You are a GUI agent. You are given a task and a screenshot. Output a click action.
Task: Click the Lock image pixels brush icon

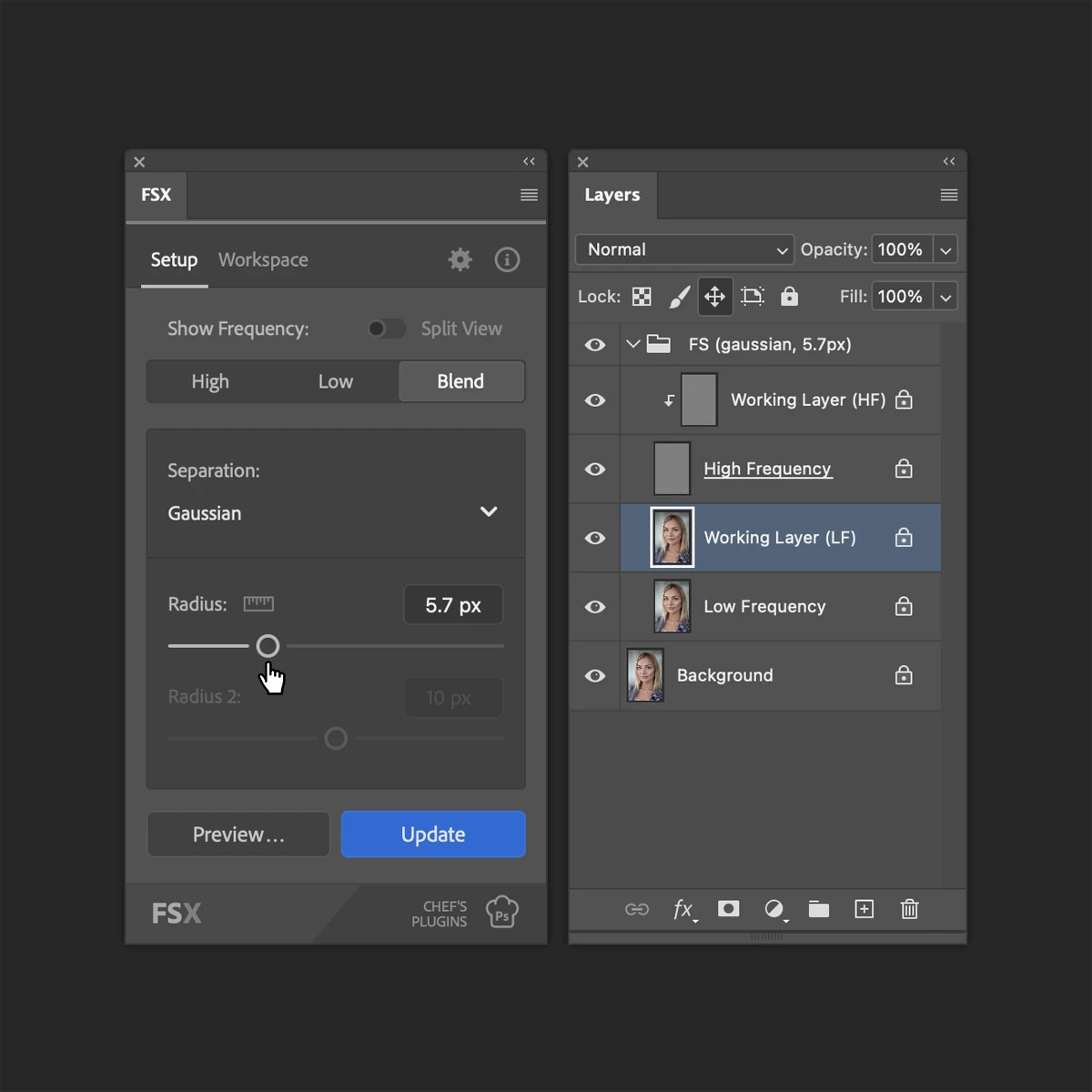[x=679, y=297]
